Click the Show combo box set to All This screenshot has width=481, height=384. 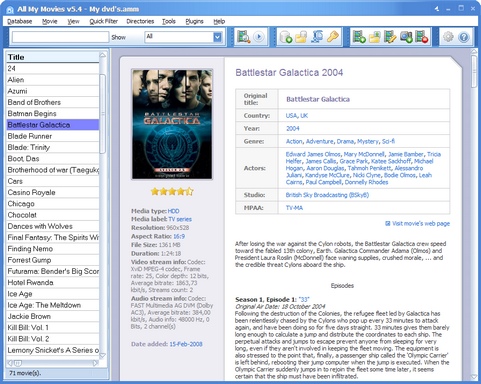click(183, 37)
